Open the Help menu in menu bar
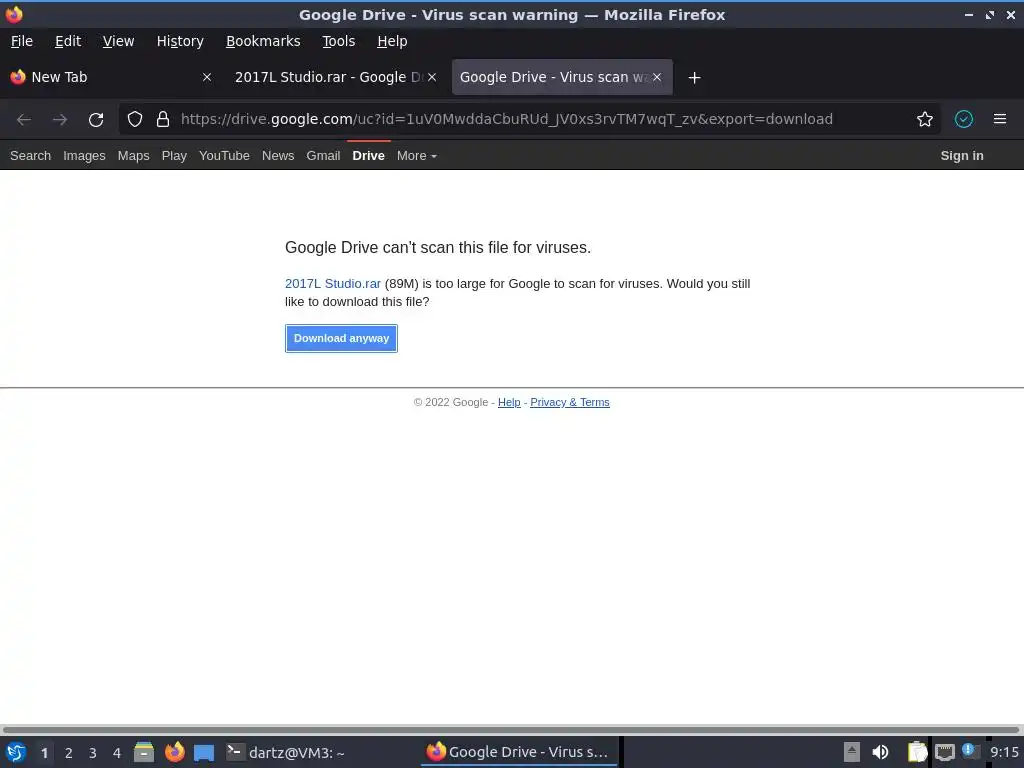Screen dimensions: 1024x768 (x=392, y=41)
